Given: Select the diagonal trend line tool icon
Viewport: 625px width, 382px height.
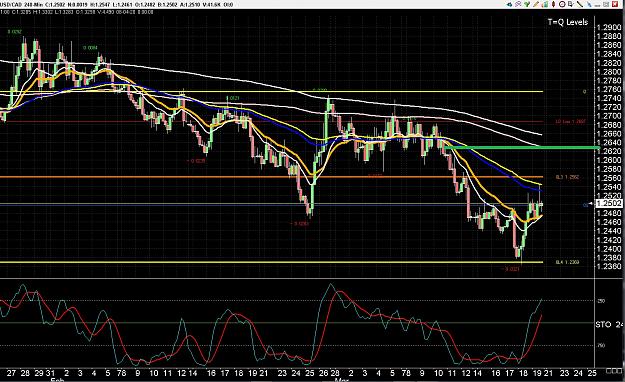Looking at the screenshot, I should pyautogui.click(x=580, y=4).
